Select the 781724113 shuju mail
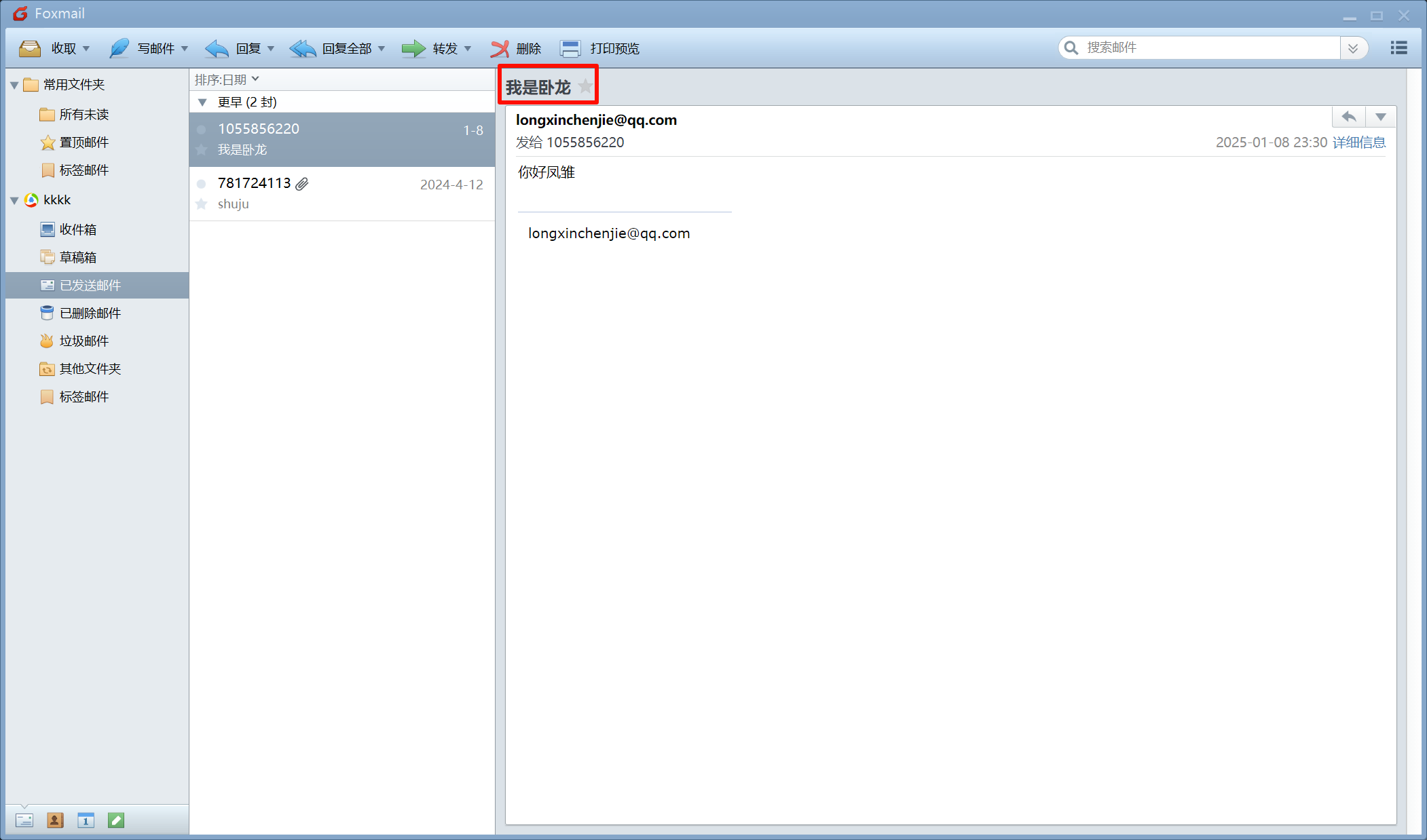This screenshot has height=840, width=1427. [x=342, y=193]
